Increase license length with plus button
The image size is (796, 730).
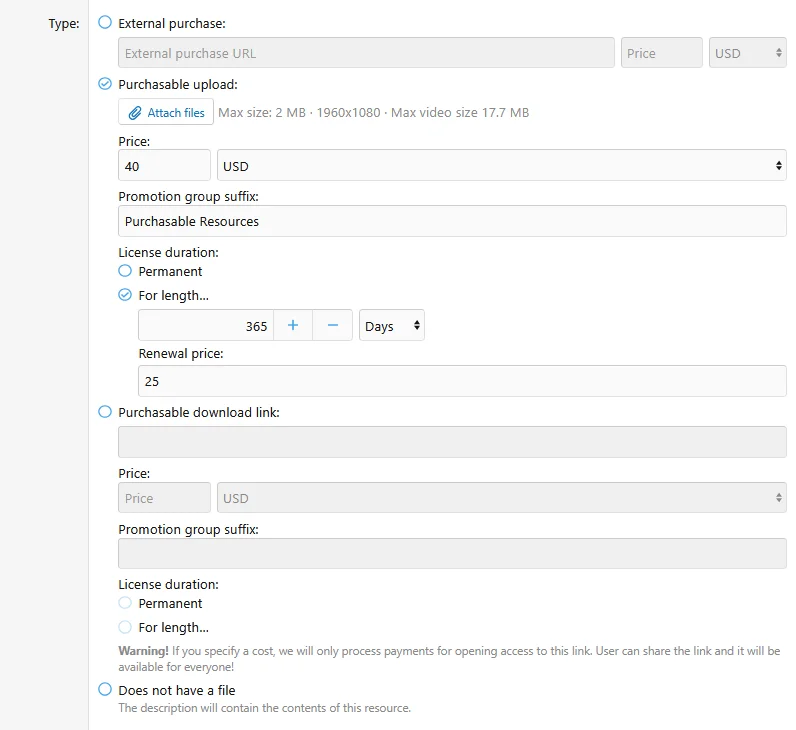pos(293,326)
